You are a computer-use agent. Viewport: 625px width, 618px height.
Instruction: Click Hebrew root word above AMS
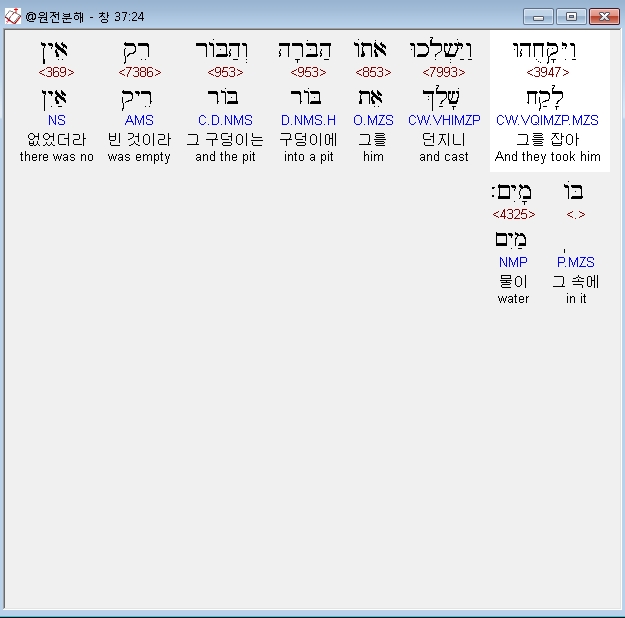coord(136,99)
